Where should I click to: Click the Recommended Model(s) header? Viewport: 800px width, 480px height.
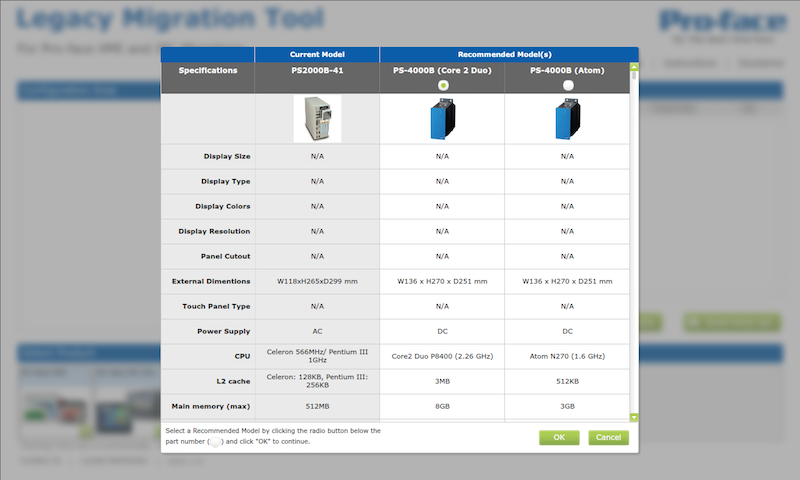[505, 55]
